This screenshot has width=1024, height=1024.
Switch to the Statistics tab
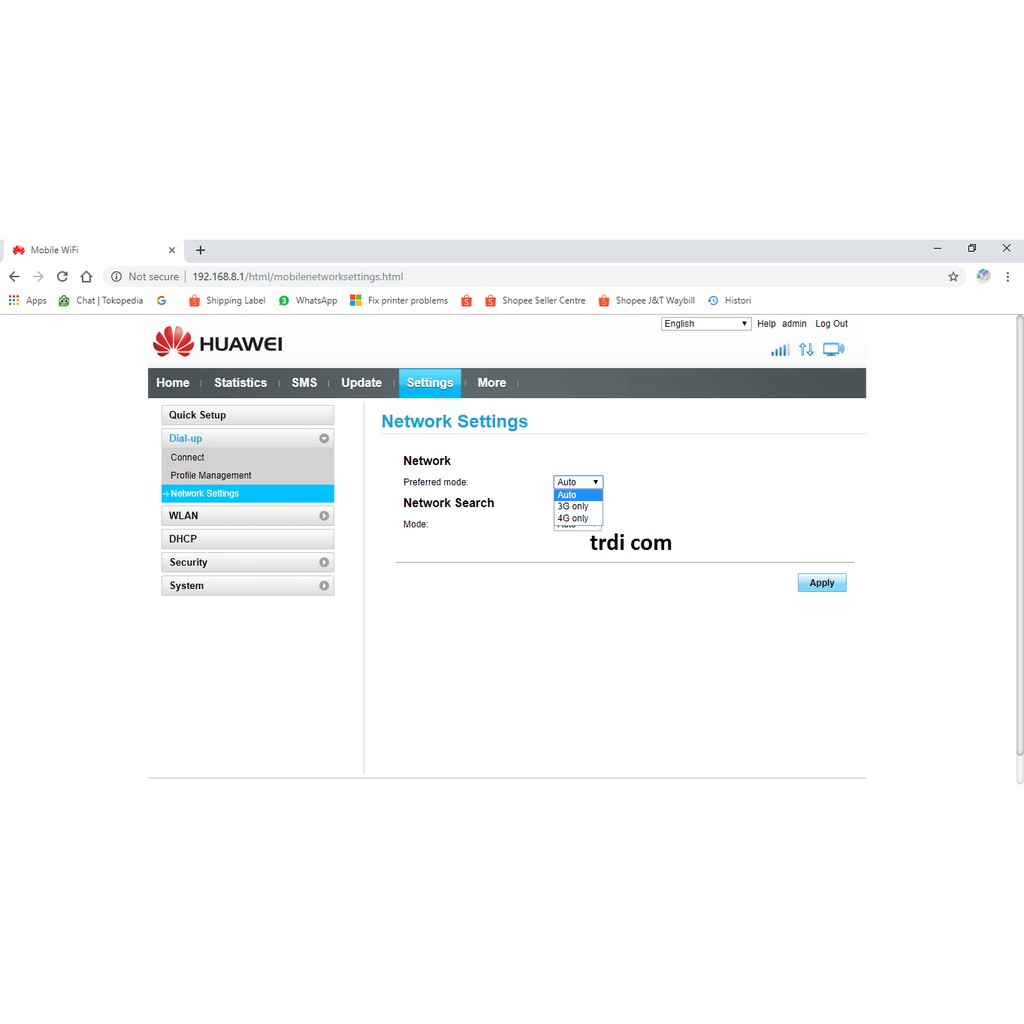pos(240,383)
